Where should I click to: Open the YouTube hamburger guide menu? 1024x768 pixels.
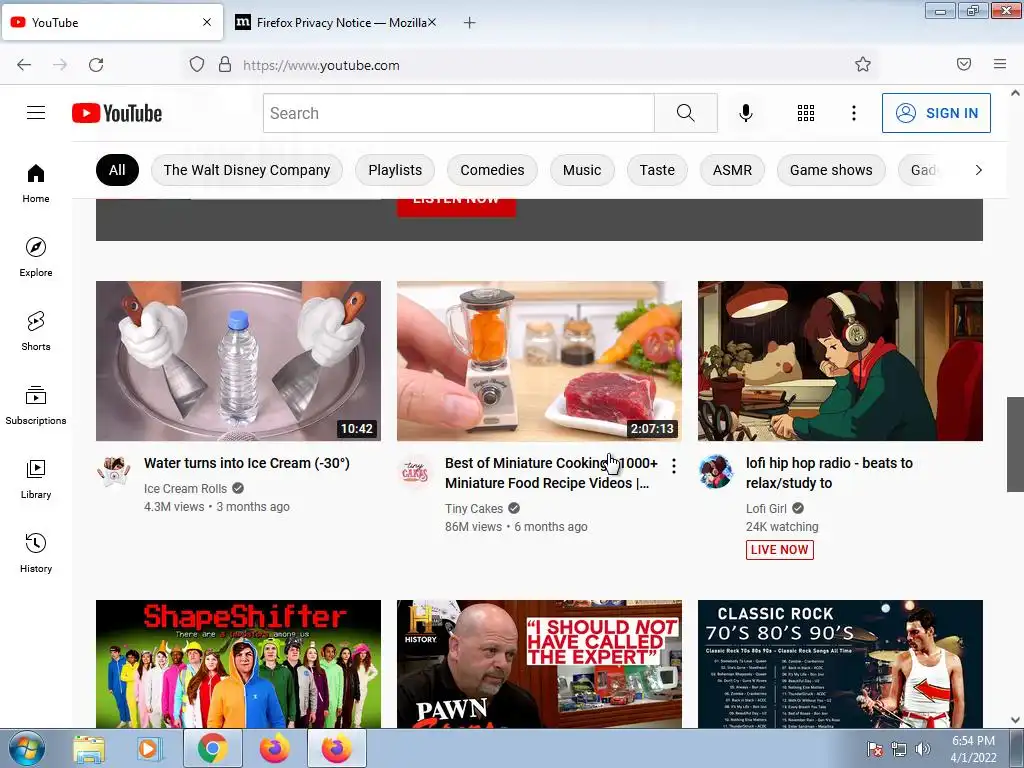click(36, 113)
